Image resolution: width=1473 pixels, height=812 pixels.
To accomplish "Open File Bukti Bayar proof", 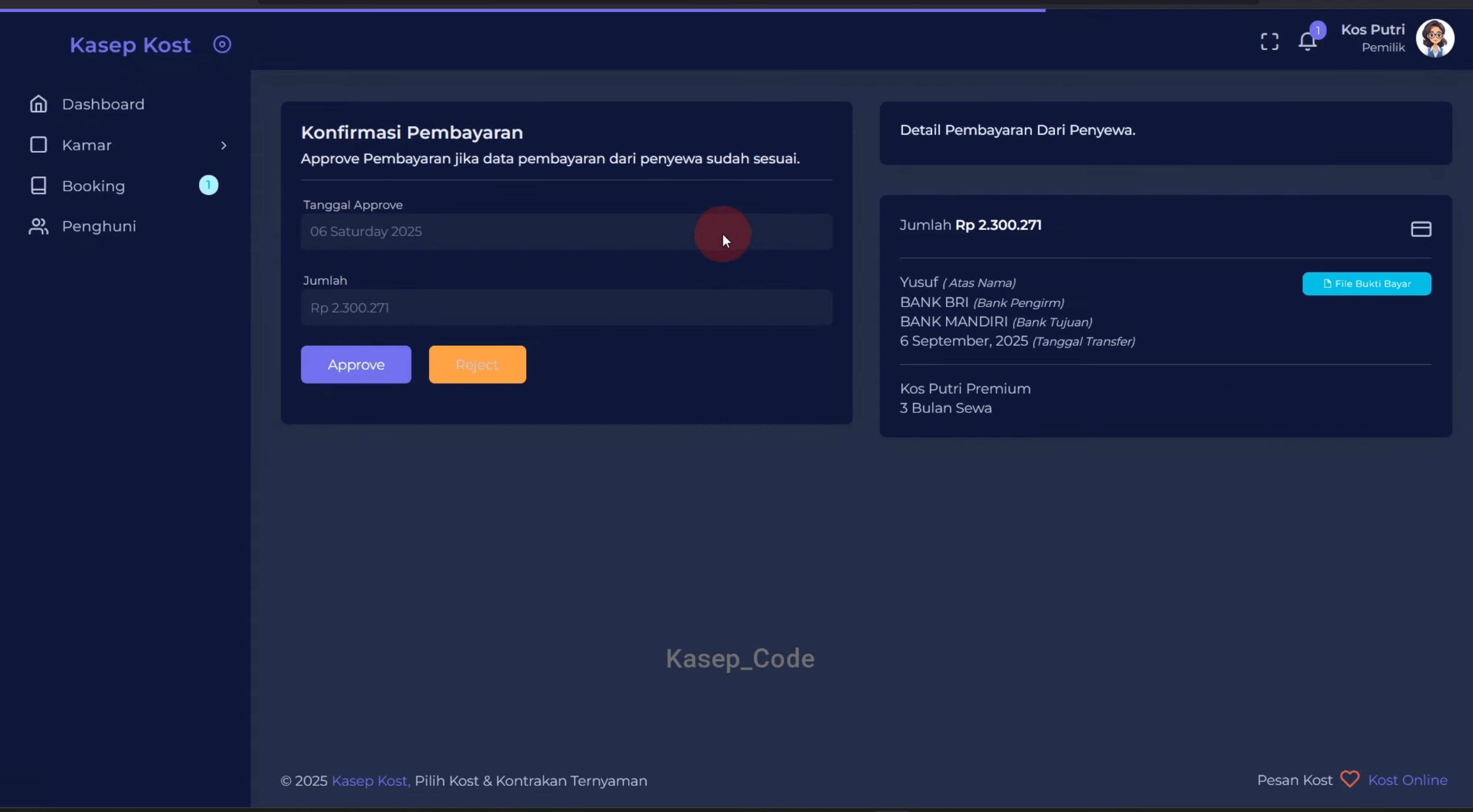I will click(x=1367, y=283).
